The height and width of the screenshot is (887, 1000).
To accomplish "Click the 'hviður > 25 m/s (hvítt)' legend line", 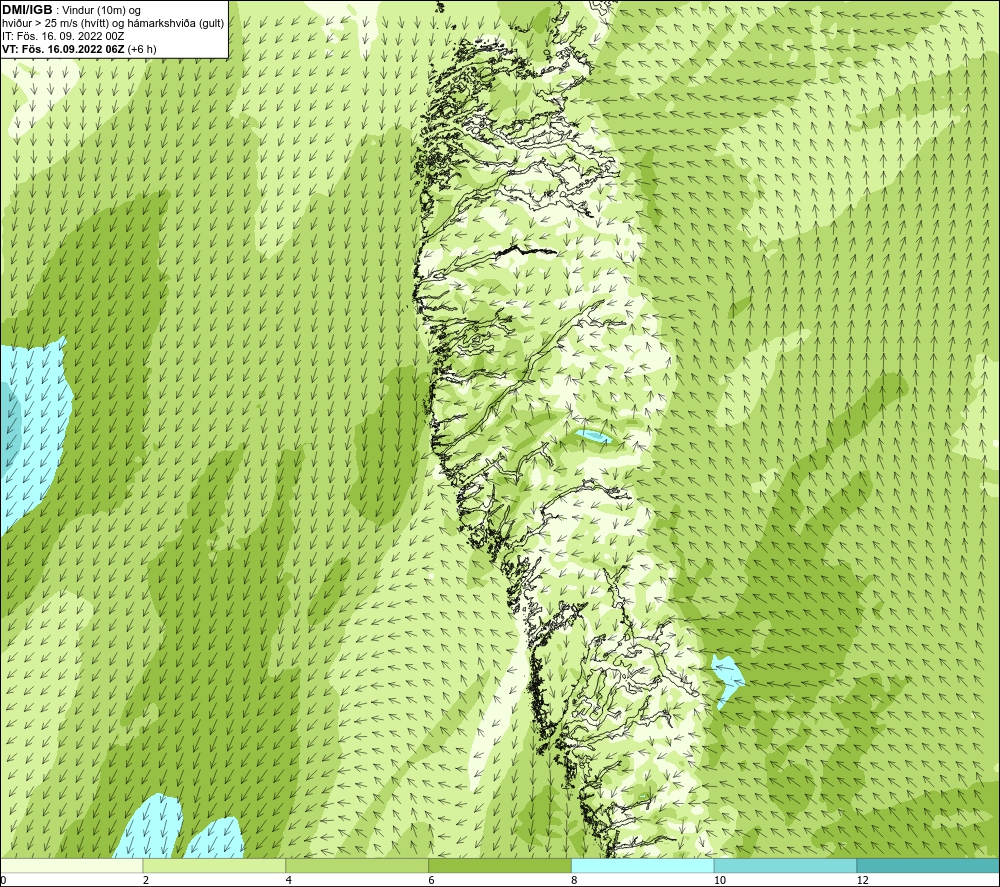I will click(113, 24).
